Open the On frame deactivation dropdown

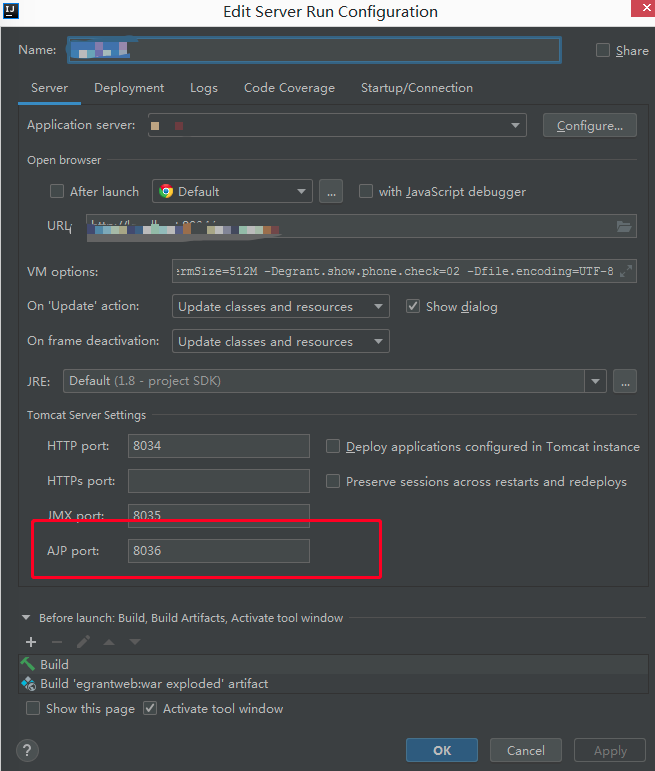point(280,342)
